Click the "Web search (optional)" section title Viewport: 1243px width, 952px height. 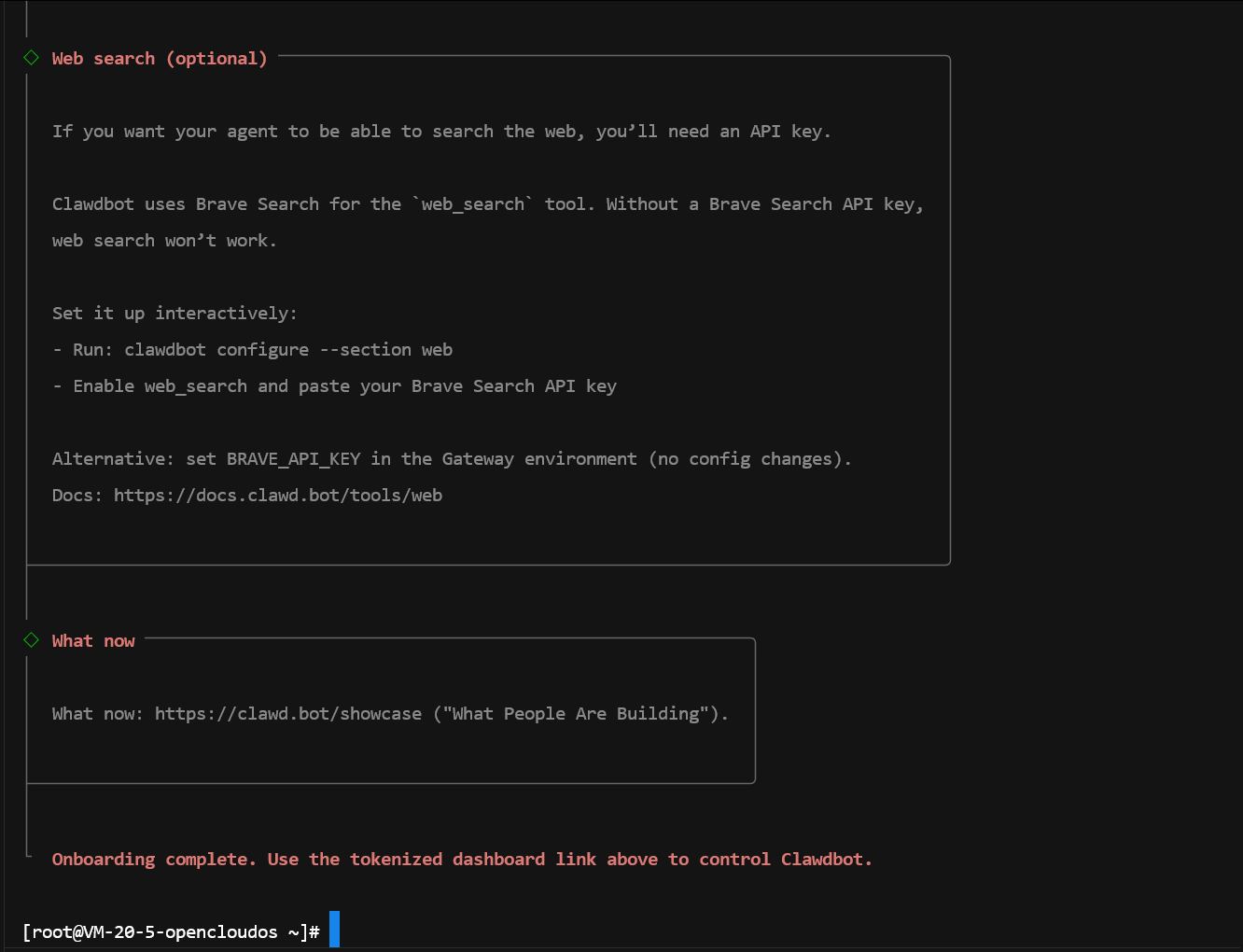pyautogui.click(x=160, y=59)
